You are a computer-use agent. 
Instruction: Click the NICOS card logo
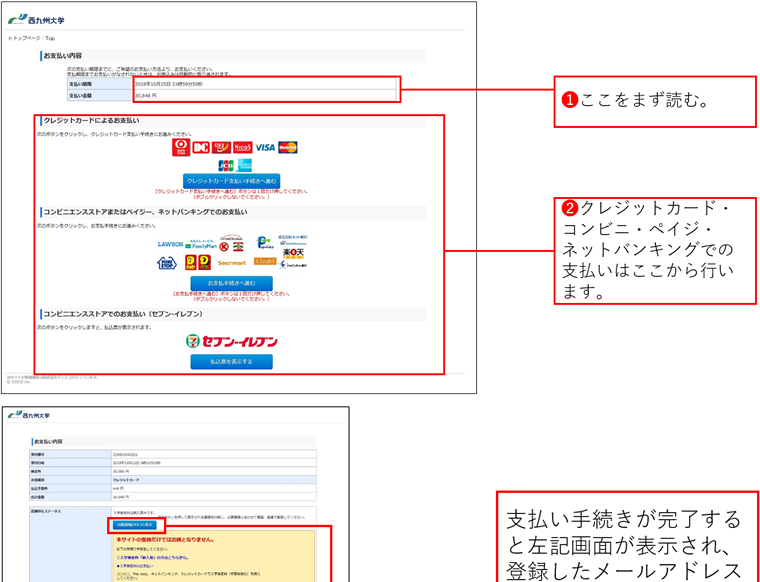click(242, 147)
